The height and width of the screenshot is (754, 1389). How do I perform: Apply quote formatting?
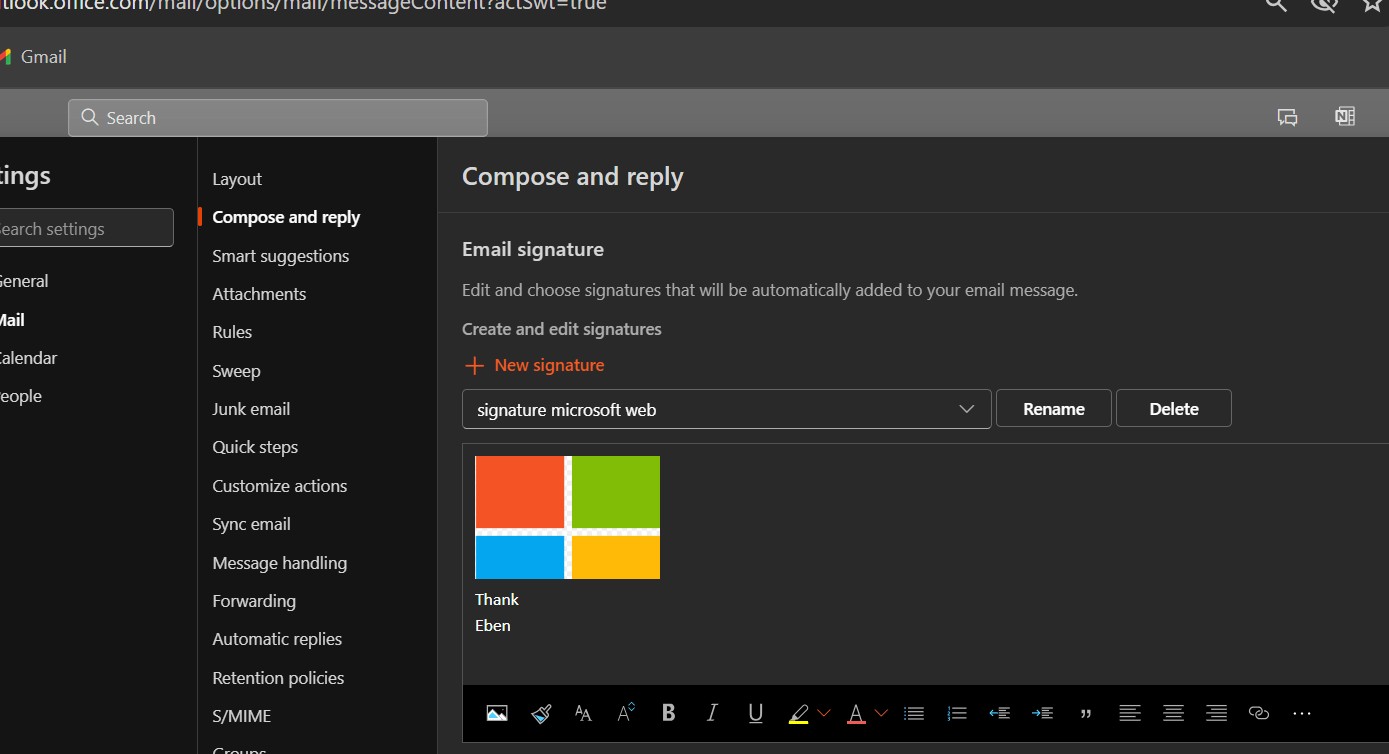pos(1086,713)
